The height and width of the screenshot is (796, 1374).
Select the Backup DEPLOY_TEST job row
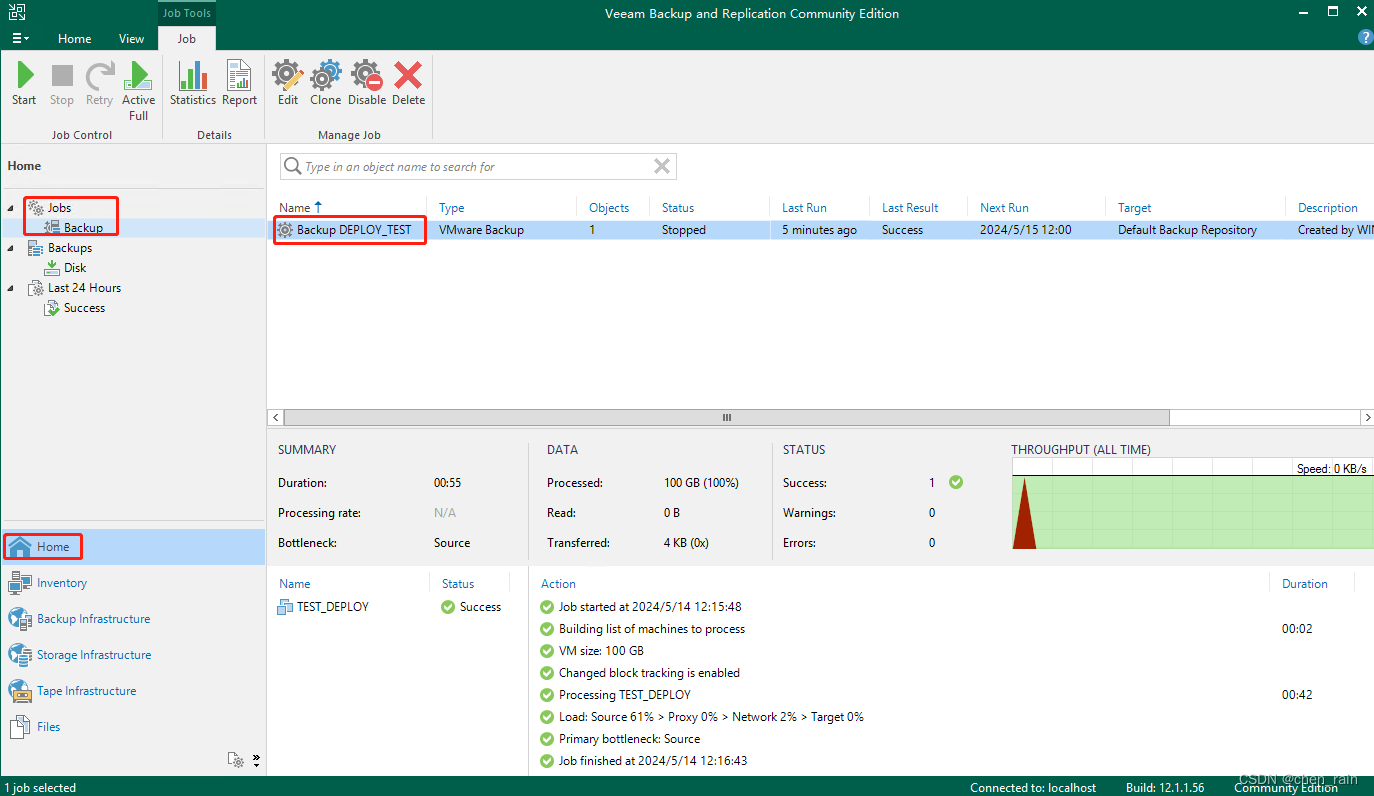click(820, 230)
